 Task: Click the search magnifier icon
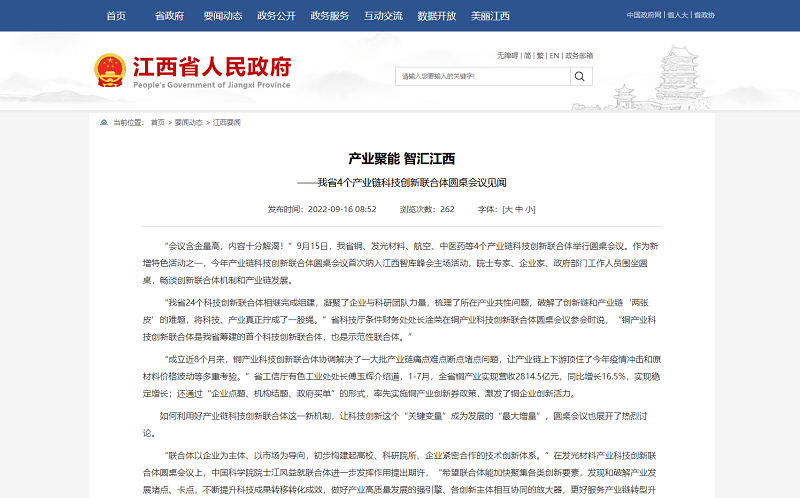pyautogui.click(x=581, y=76)
